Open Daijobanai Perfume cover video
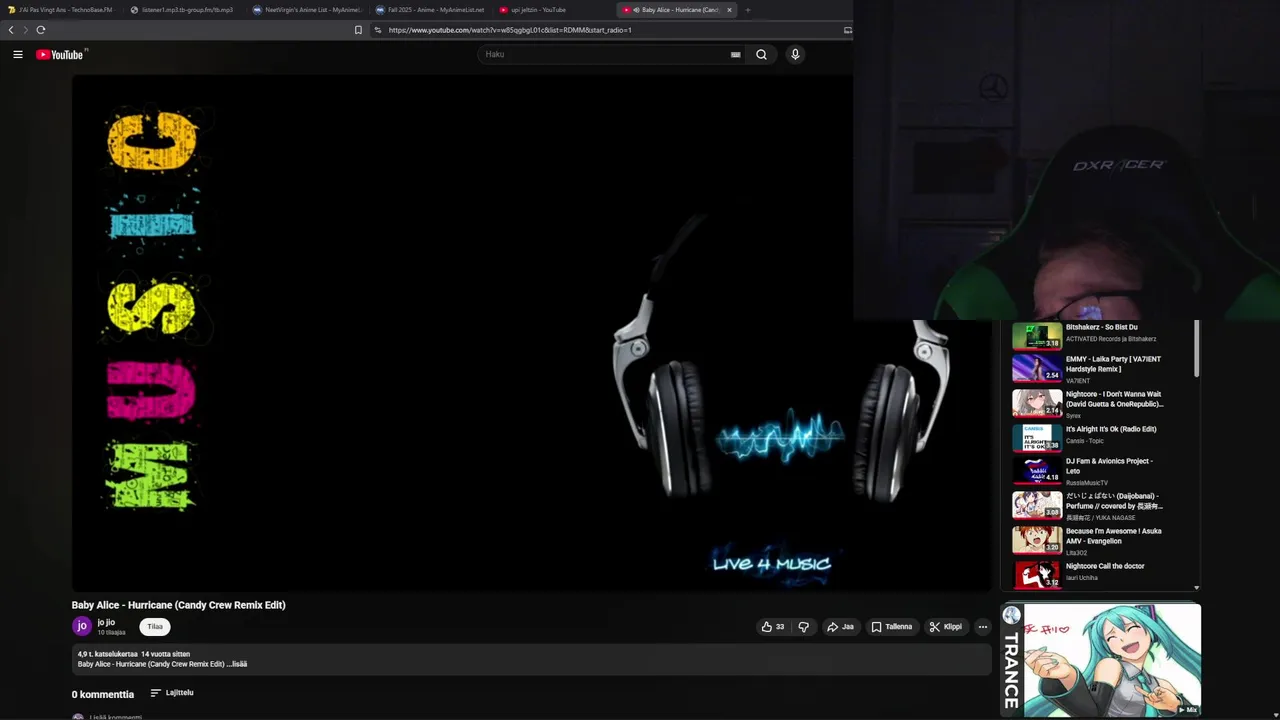 tap(1114, 501)
